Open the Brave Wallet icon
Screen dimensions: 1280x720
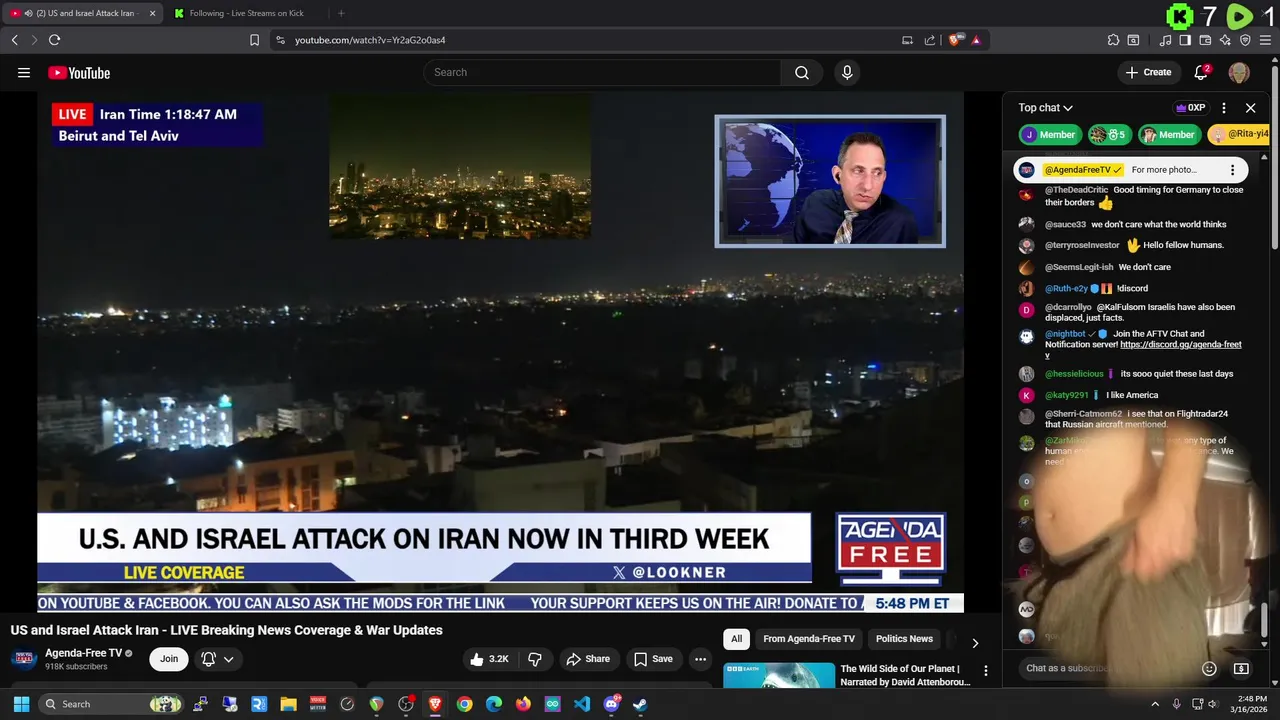tap(1205, 40)
